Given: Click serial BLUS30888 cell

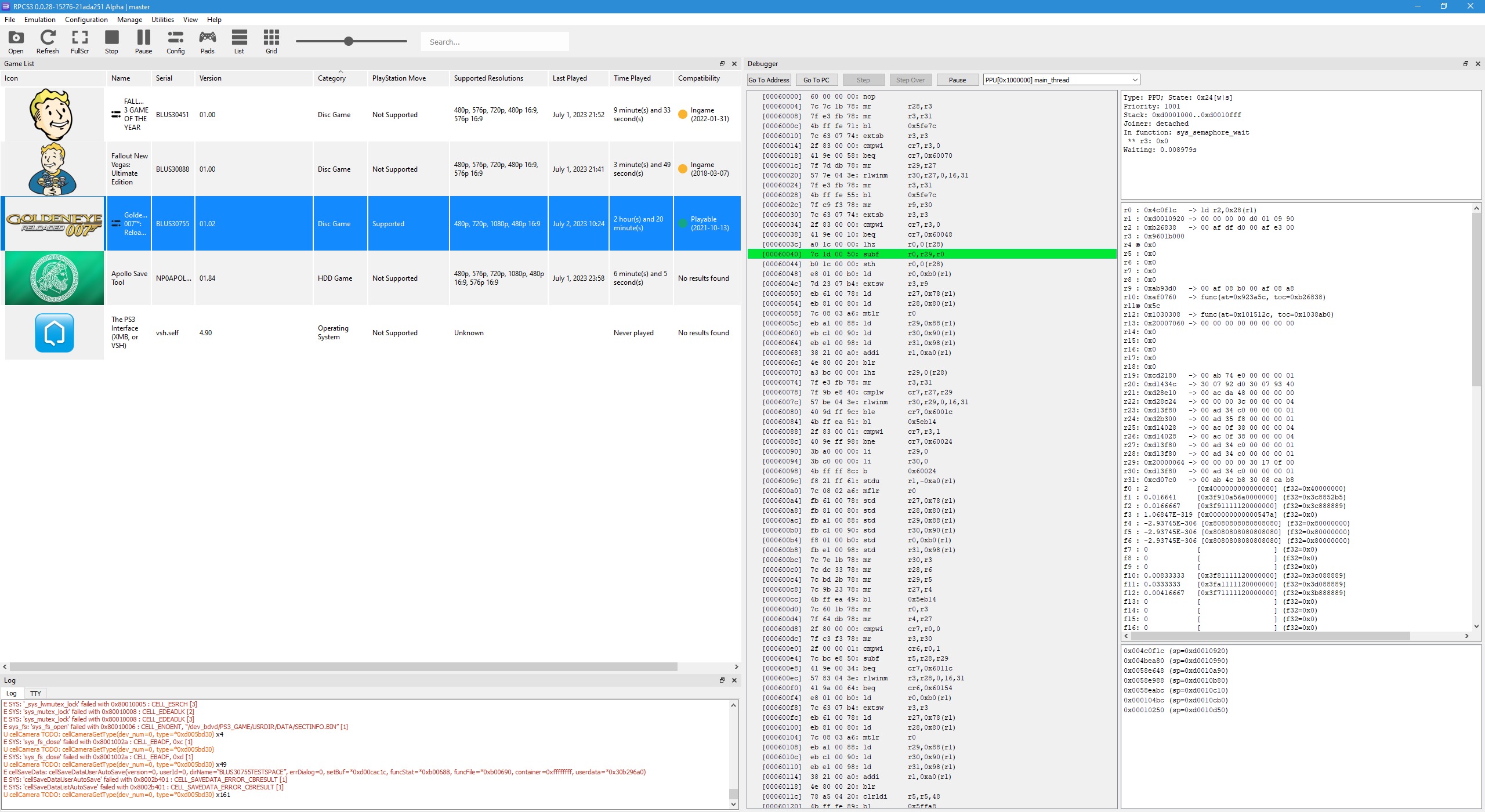Looking at the screenshot, I should point(172,169).
